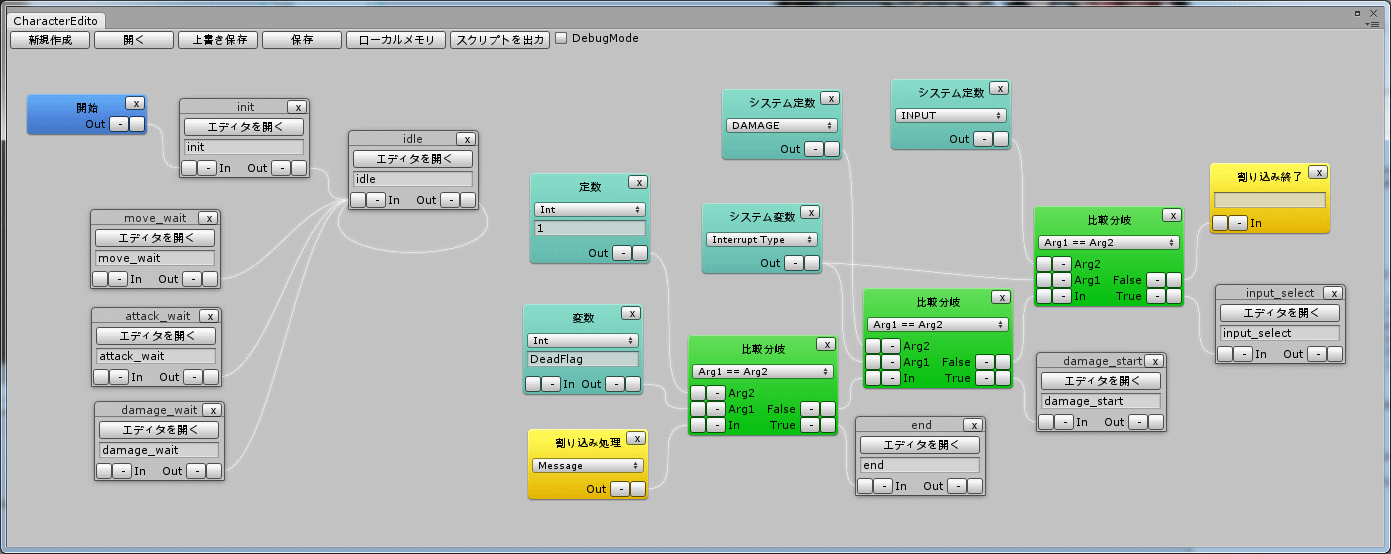Select the CharacterEditor tab

[x=55, y=20]
